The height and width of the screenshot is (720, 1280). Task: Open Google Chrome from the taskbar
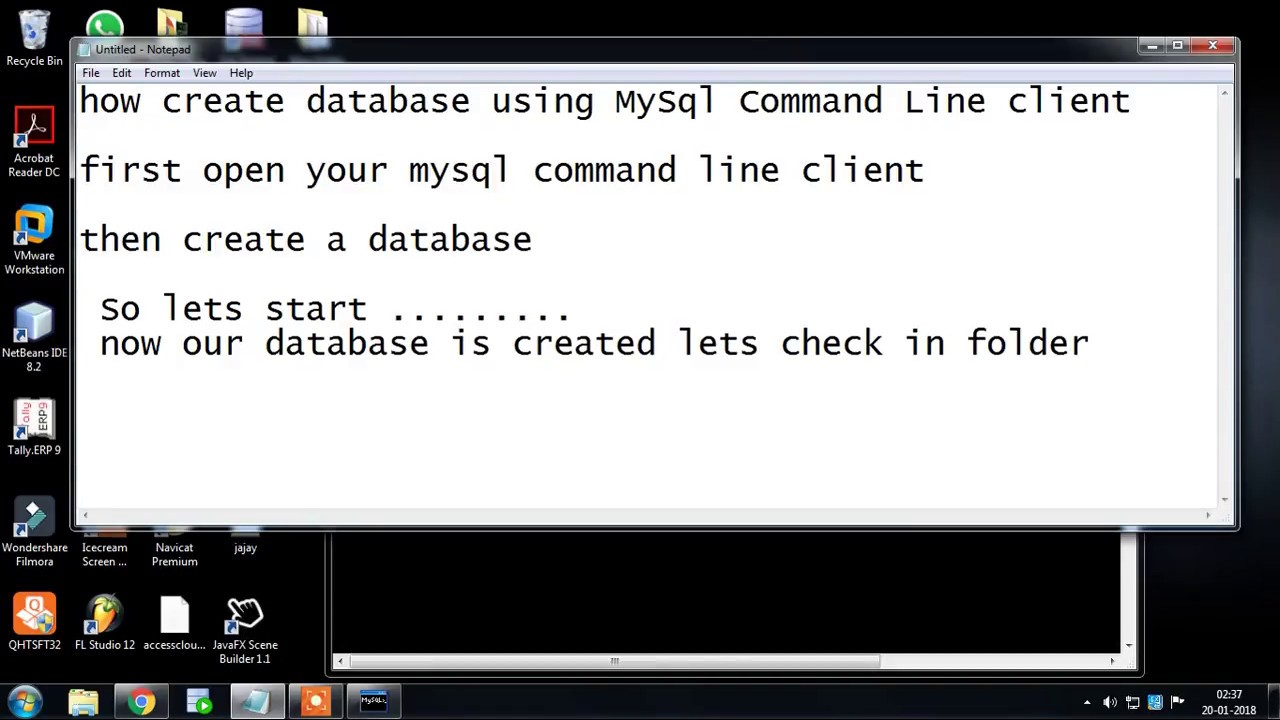(x=142, y=703)
